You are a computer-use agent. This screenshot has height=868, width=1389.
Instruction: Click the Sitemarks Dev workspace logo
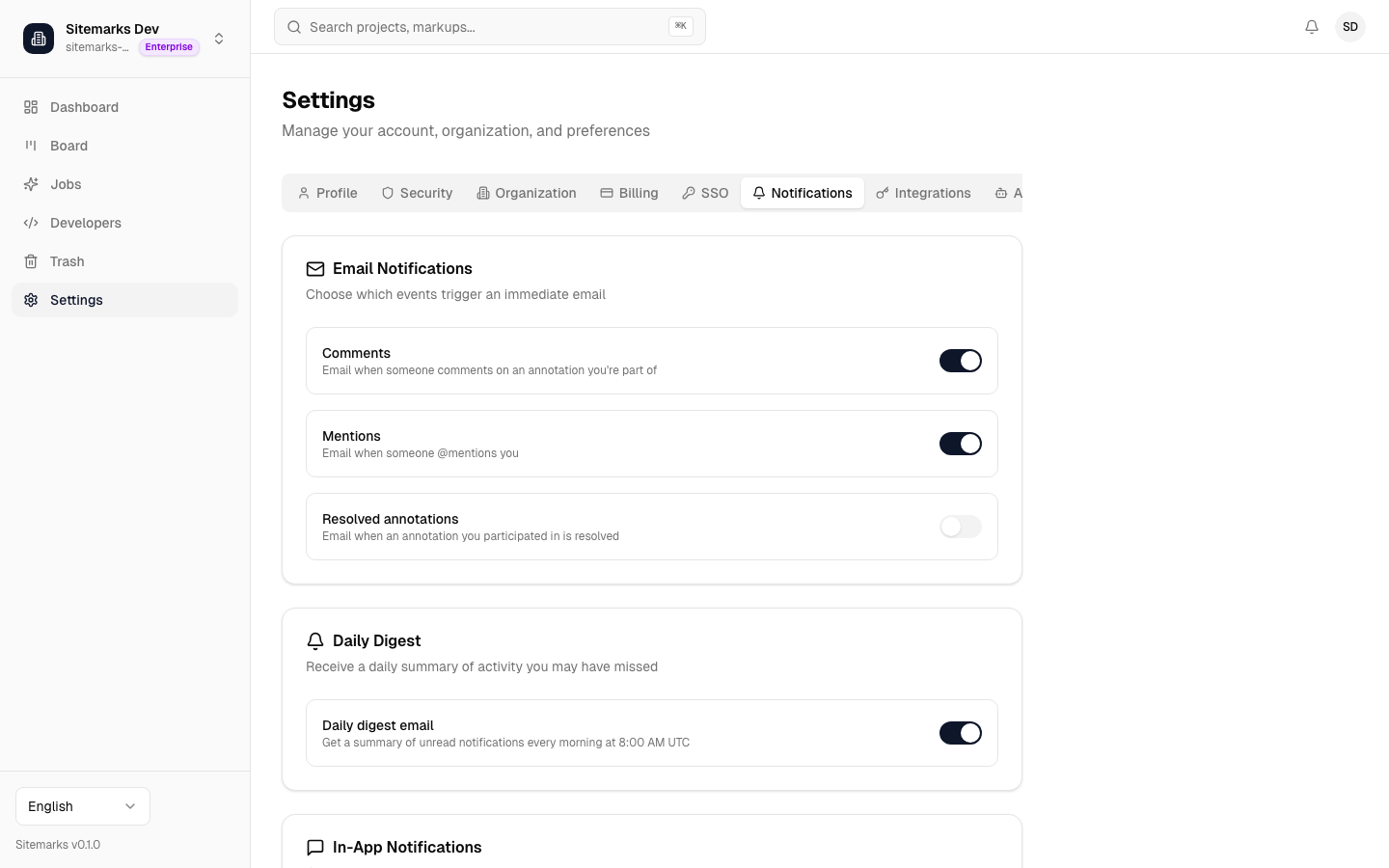coord(39,39)
